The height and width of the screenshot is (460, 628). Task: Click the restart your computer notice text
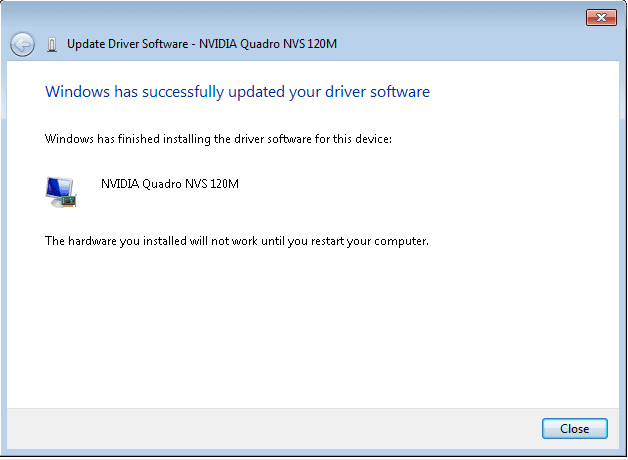coord(237,241)
